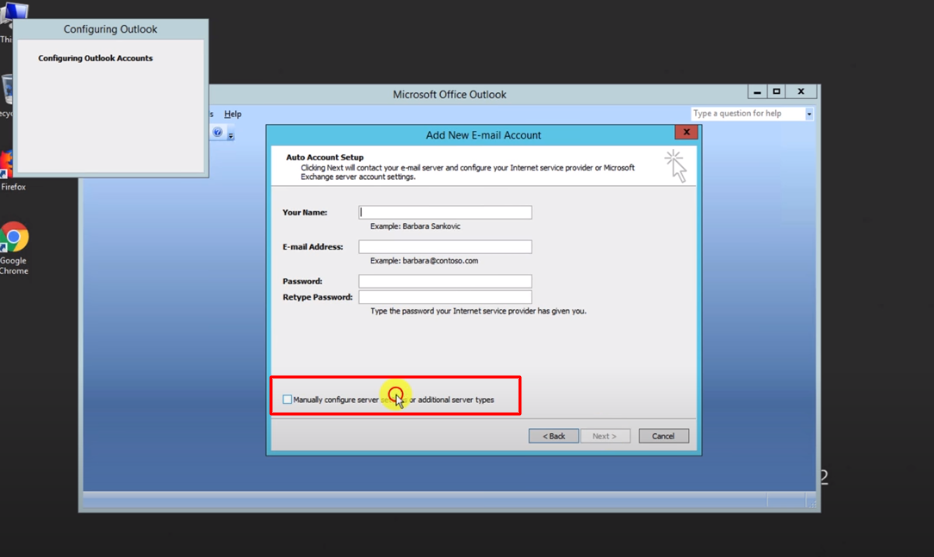Open the Google Chrome desktop shortcut

14,248
